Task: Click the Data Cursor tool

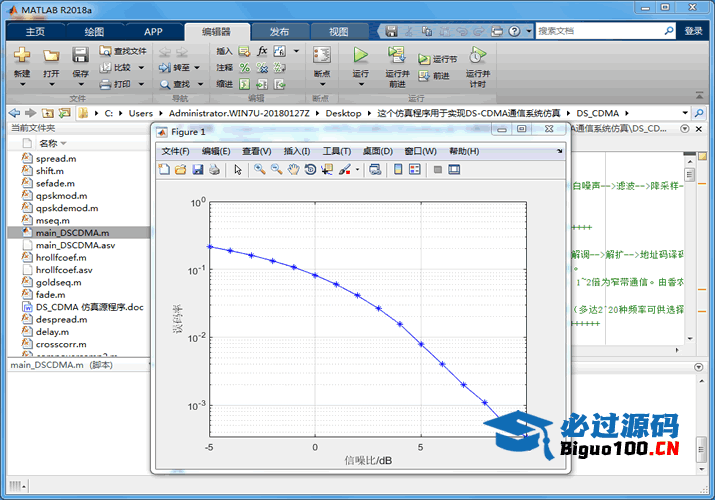Action: pos(327,170)
